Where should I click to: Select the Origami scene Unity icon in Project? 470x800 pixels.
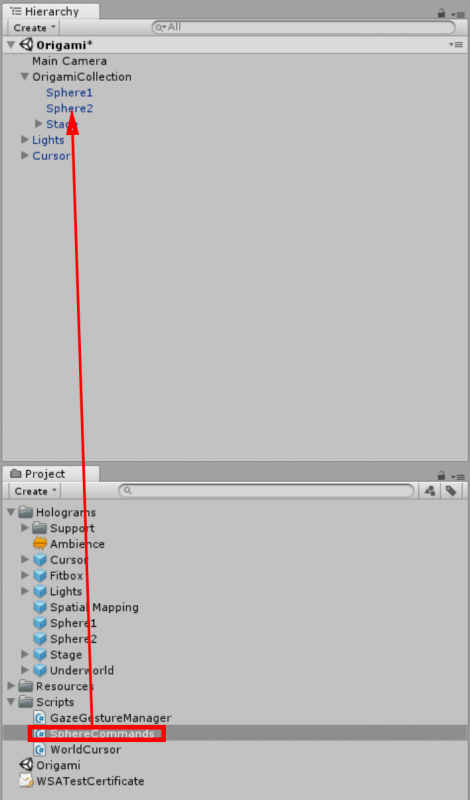coord(26,765)
